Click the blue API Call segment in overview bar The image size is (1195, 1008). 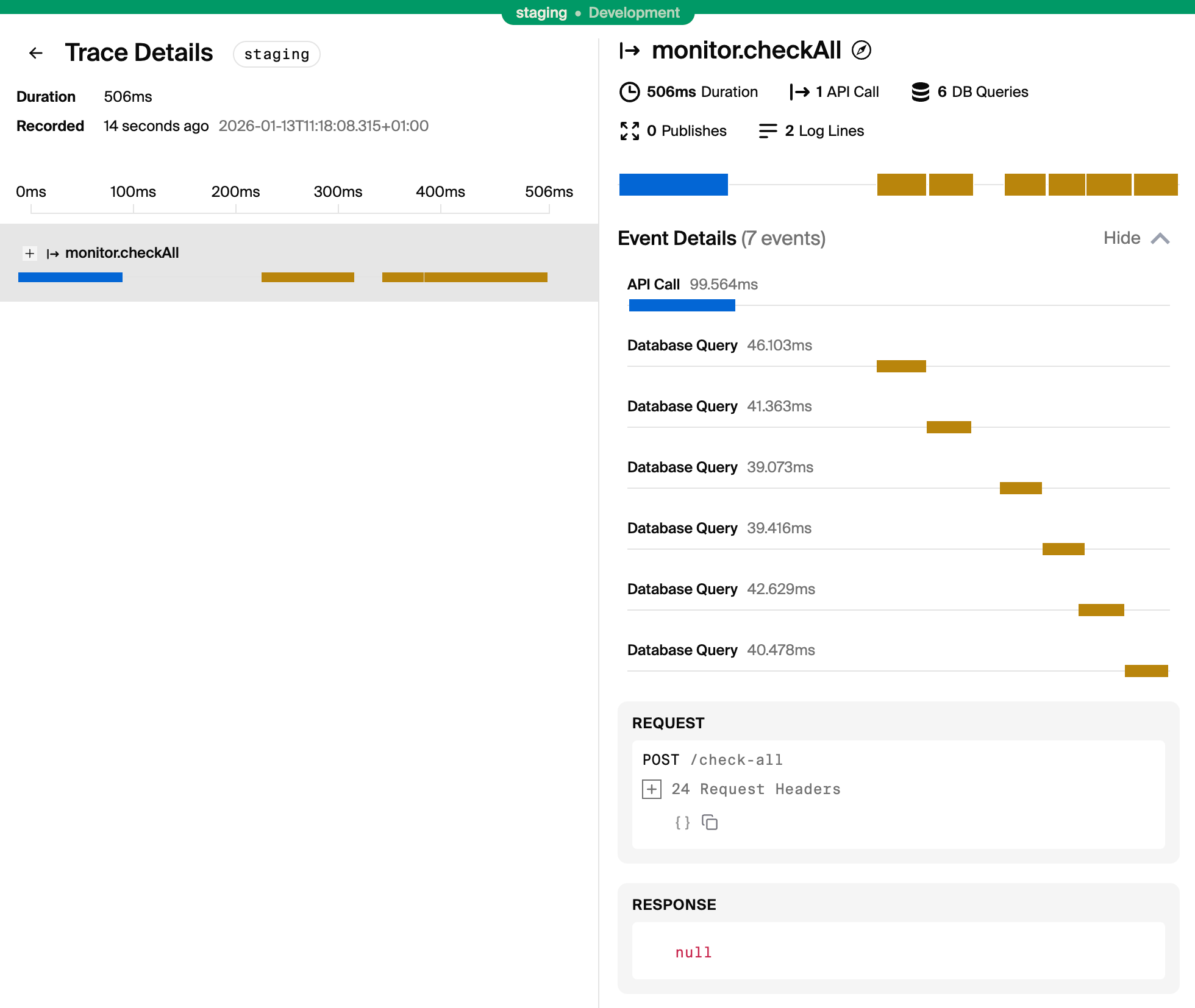point(673,185)
